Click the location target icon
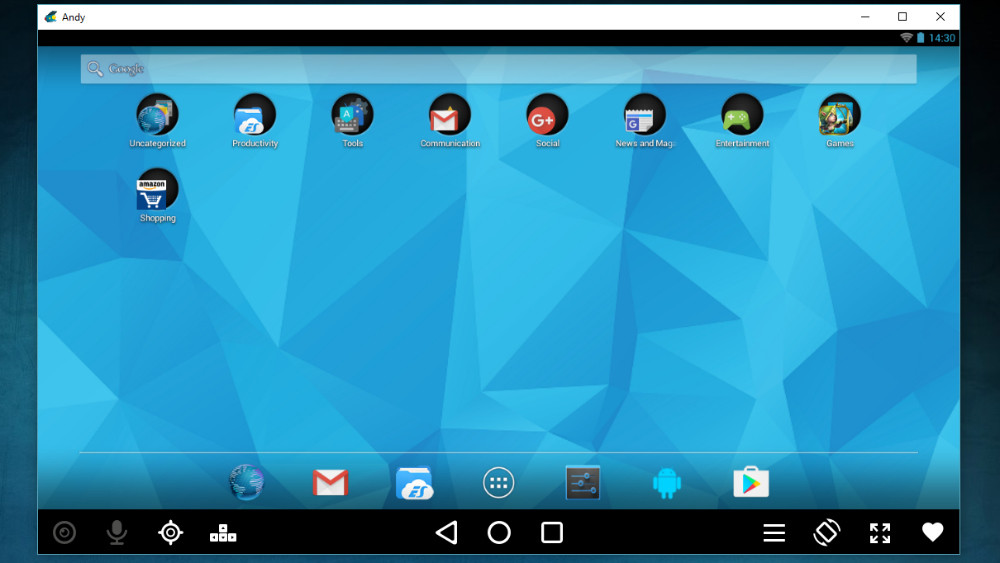 [x=170, y=532]
